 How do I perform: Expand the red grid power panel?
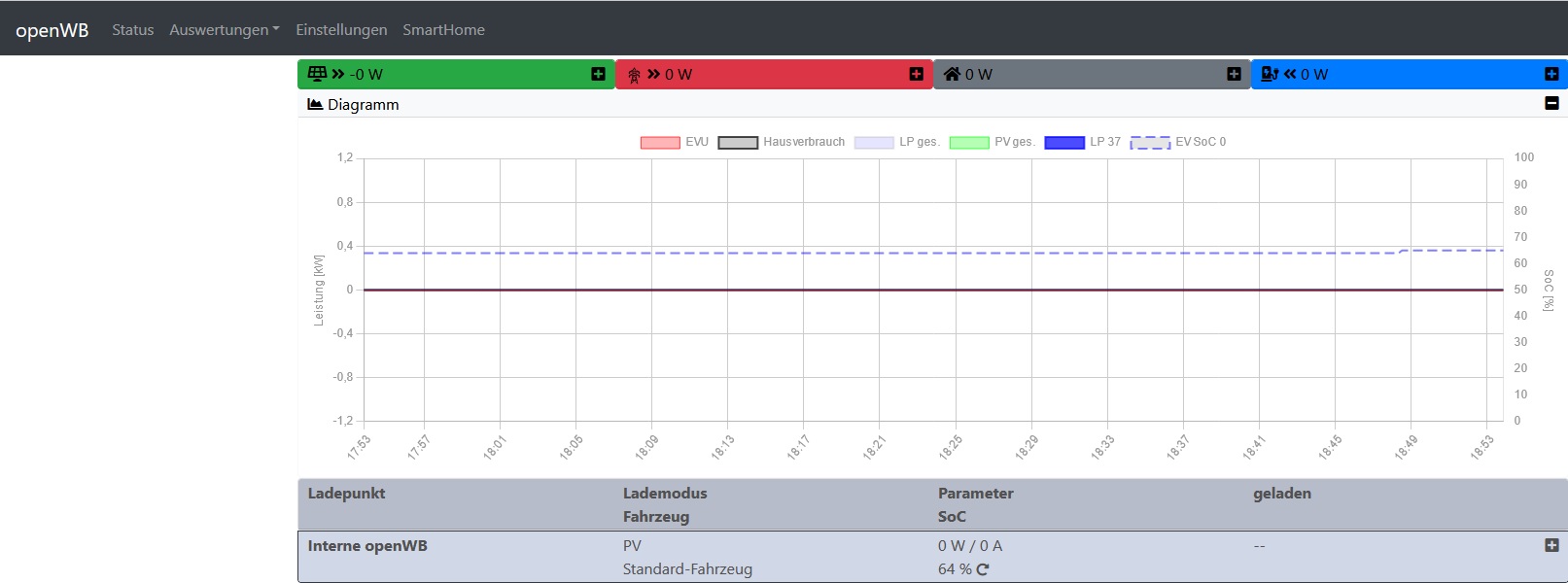click(916, 74)
